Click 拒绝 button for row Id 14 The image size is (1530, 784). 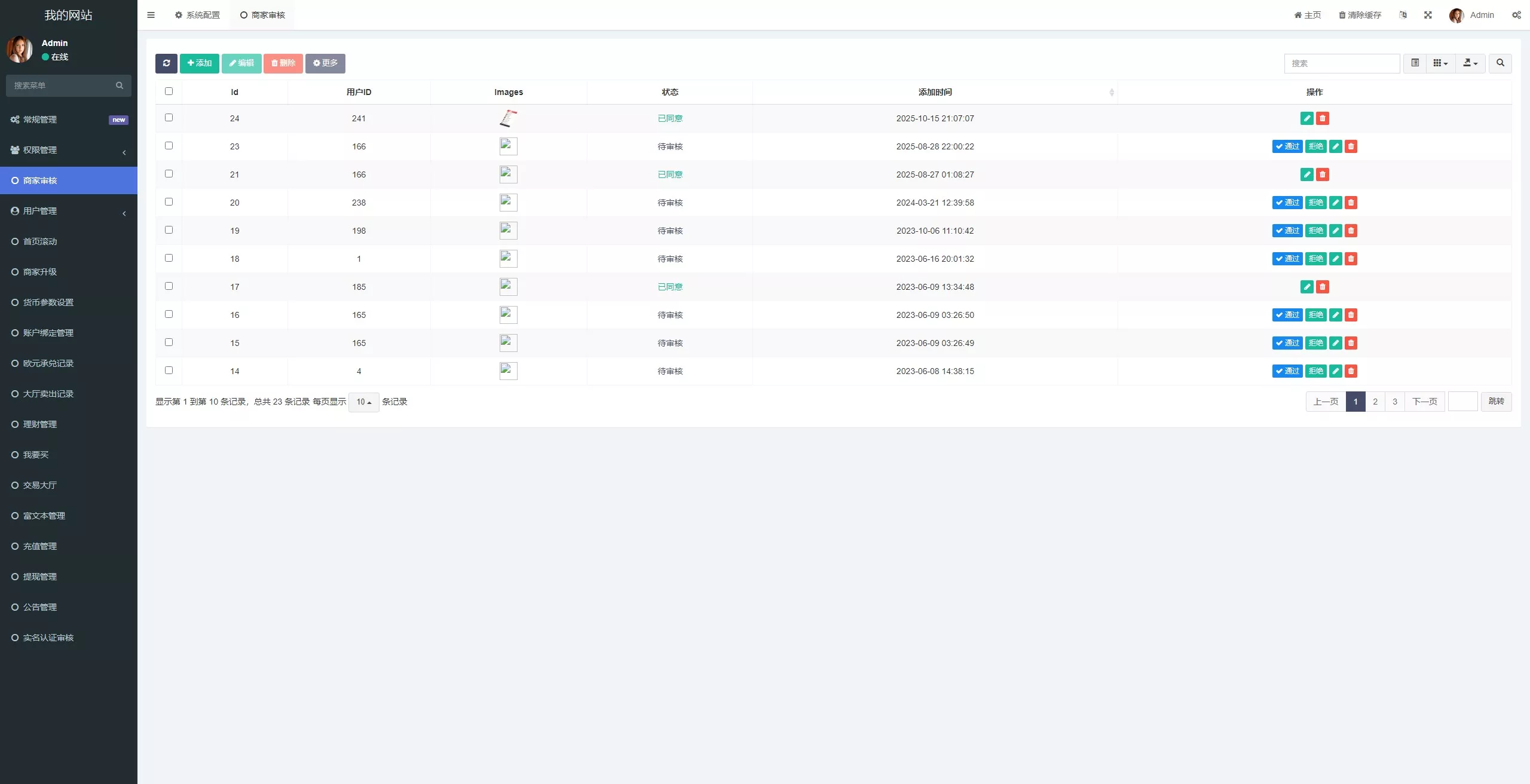tap(1315, 371)
